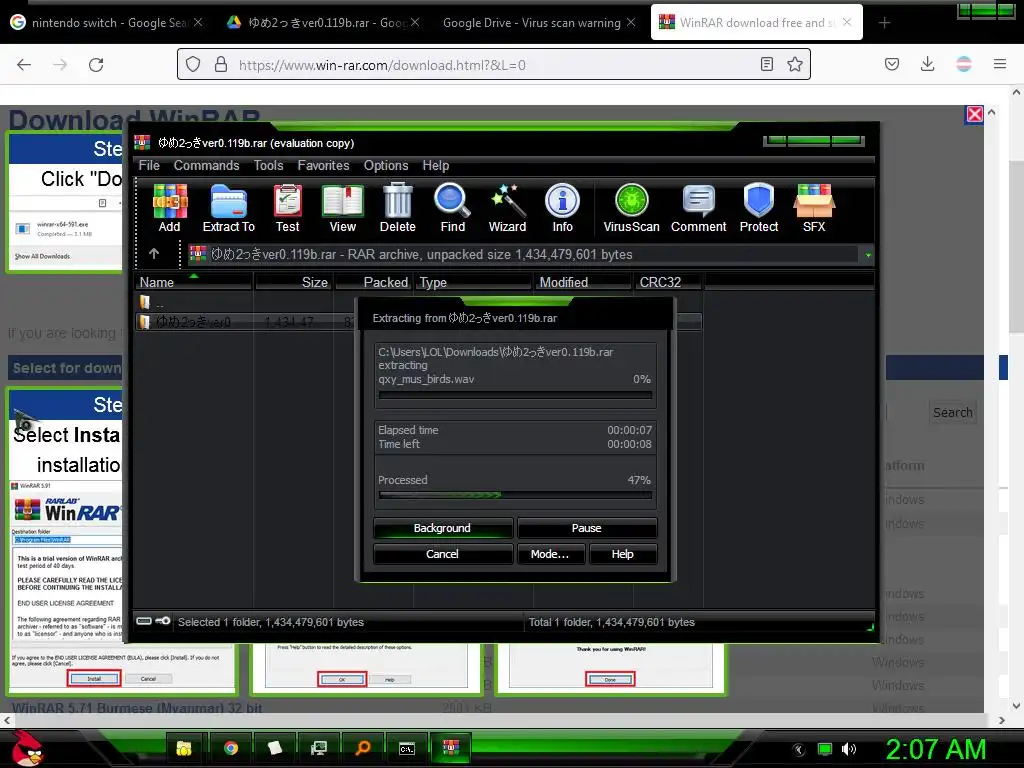
Task: Click the site shield icon in address bar
Action: coord(193,64)
